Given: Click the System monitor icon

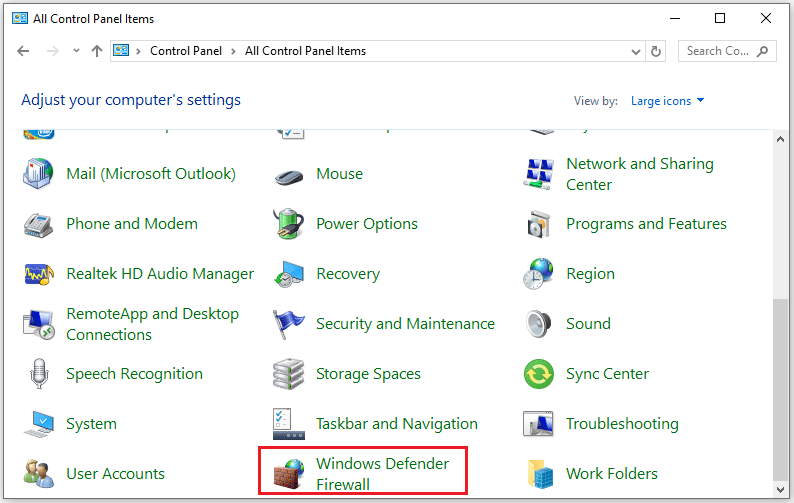Looking at the screenshot, I should click(x=38, y=424).
